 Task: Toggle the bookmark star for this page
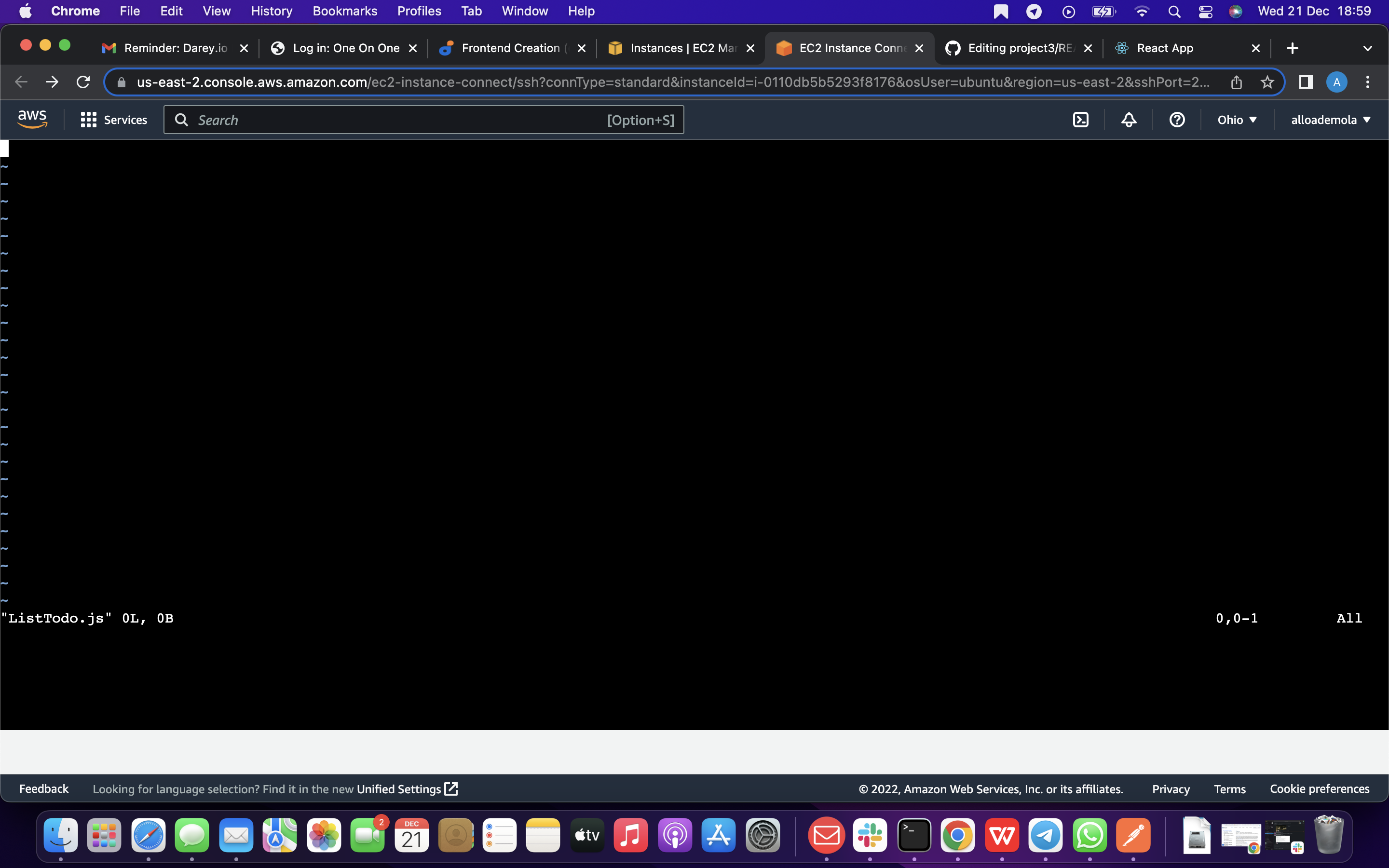[1267, 82]
